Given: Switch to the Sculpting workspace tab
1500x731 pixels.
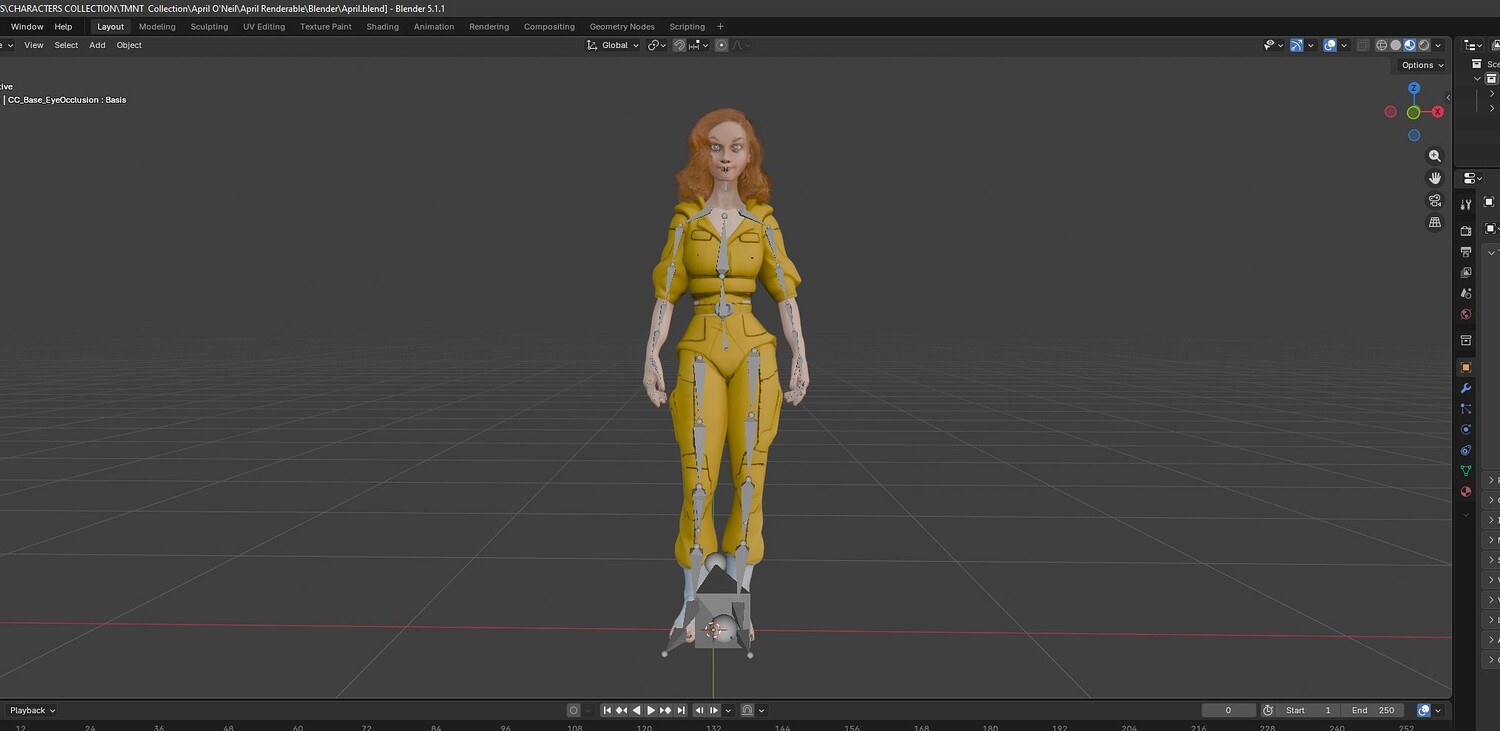Looking at the screenshot, I should click(x=209, y=27).
